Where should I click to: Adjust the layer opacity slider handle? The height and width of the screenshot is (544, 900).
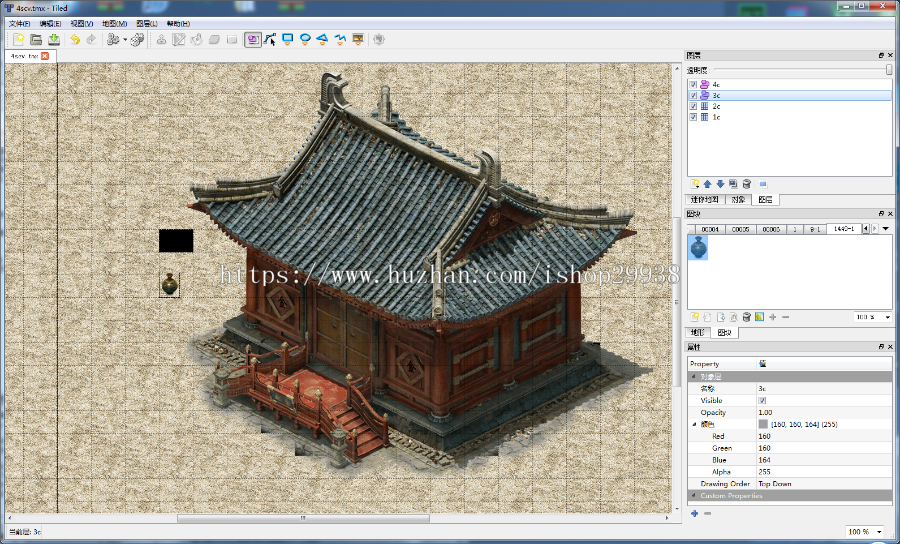click(x=889, y=70)
